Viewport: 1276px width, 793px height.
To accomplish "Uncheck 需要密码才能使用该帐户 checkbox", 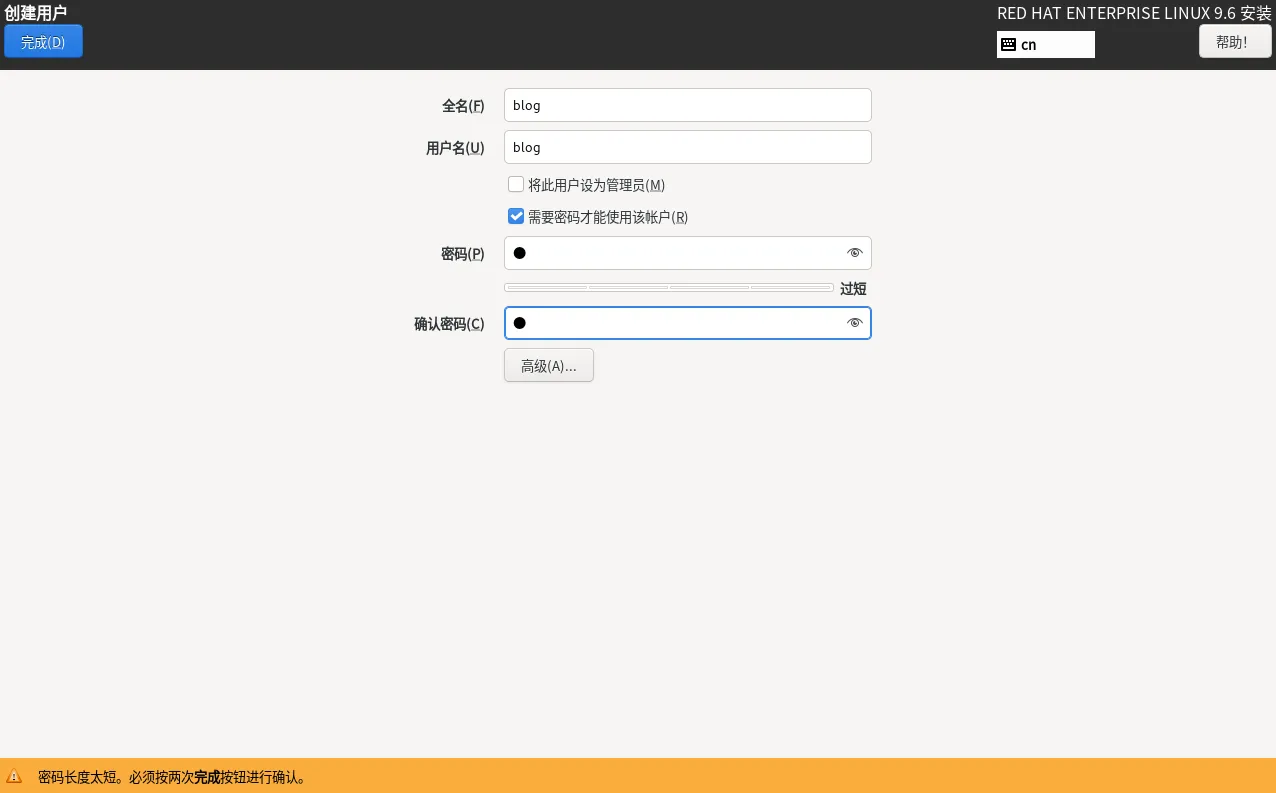I will click(x=516, y=216).
